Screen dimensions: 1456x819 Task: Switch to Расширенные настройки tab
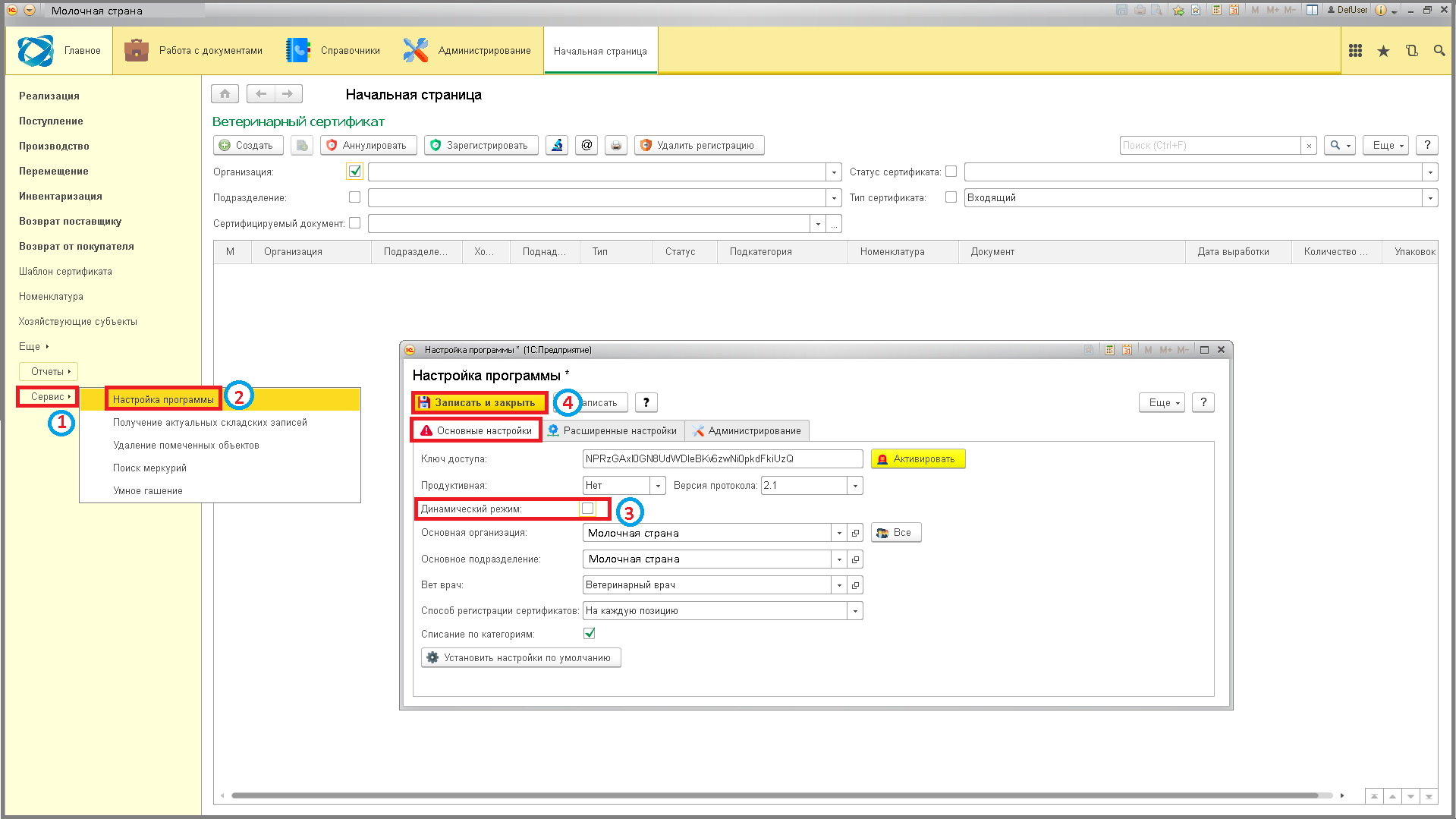point(612,430)
